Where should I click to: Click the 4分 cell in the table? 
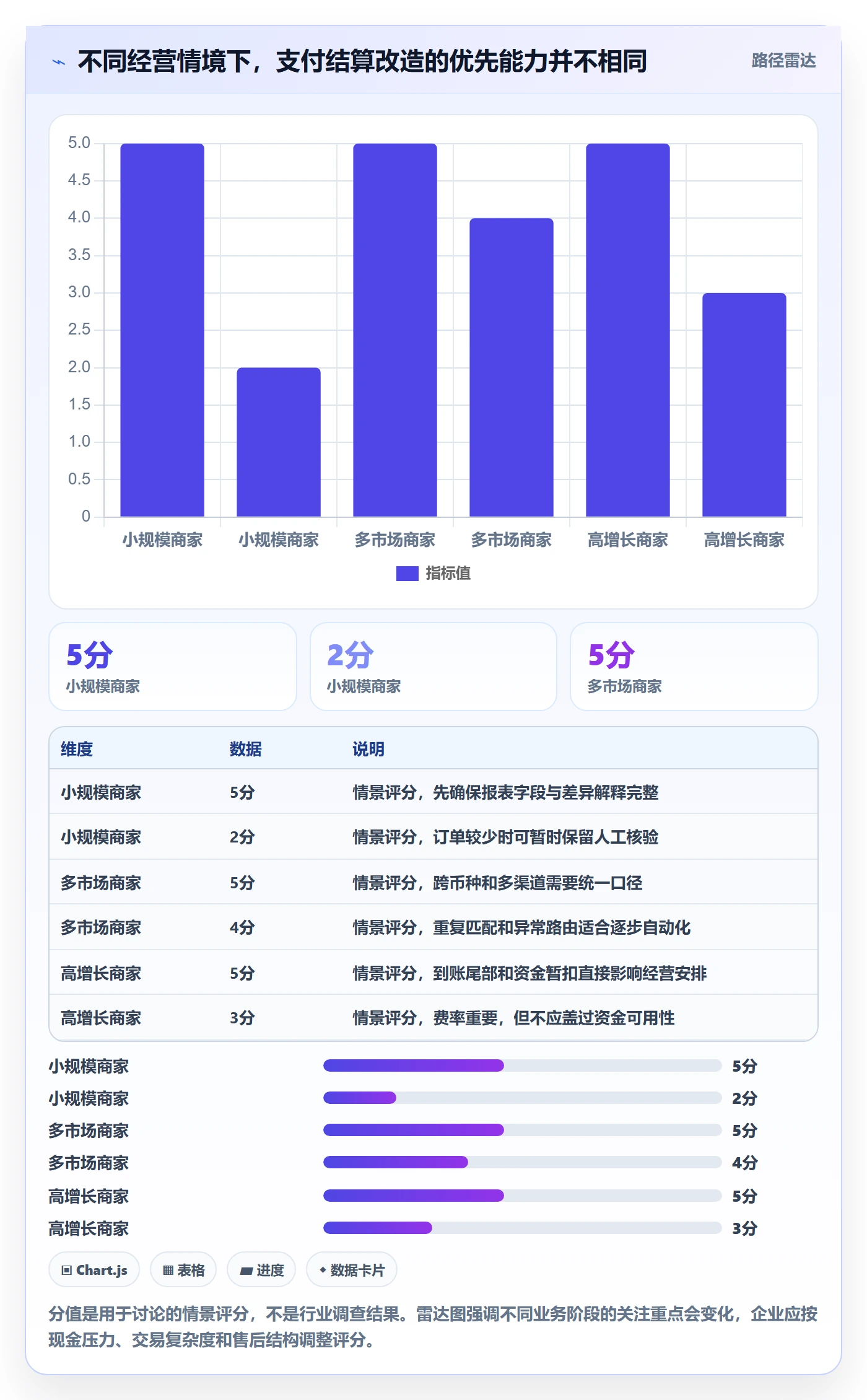(242, 927)
